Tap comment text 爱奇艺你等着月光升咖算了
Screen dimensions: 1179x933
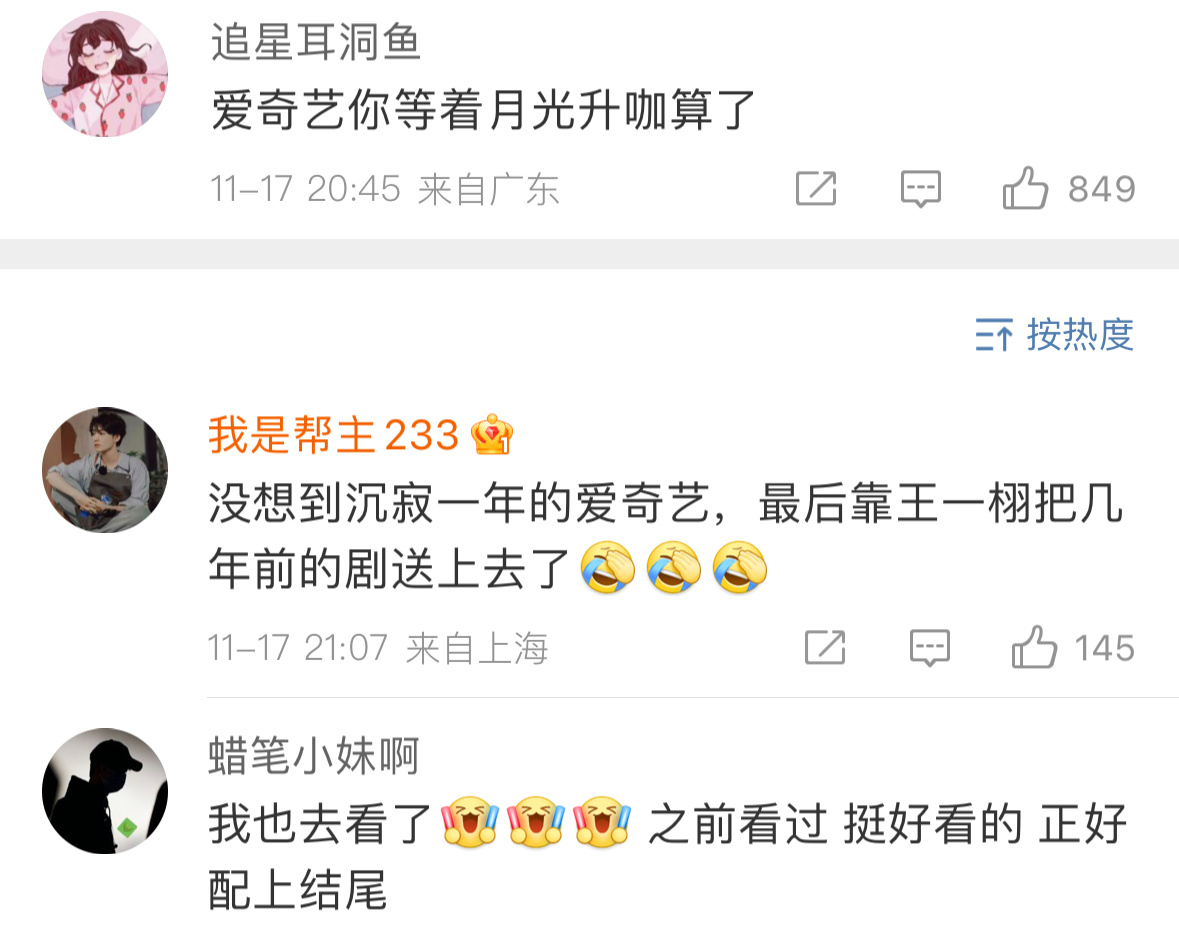[x=483, y=111]
